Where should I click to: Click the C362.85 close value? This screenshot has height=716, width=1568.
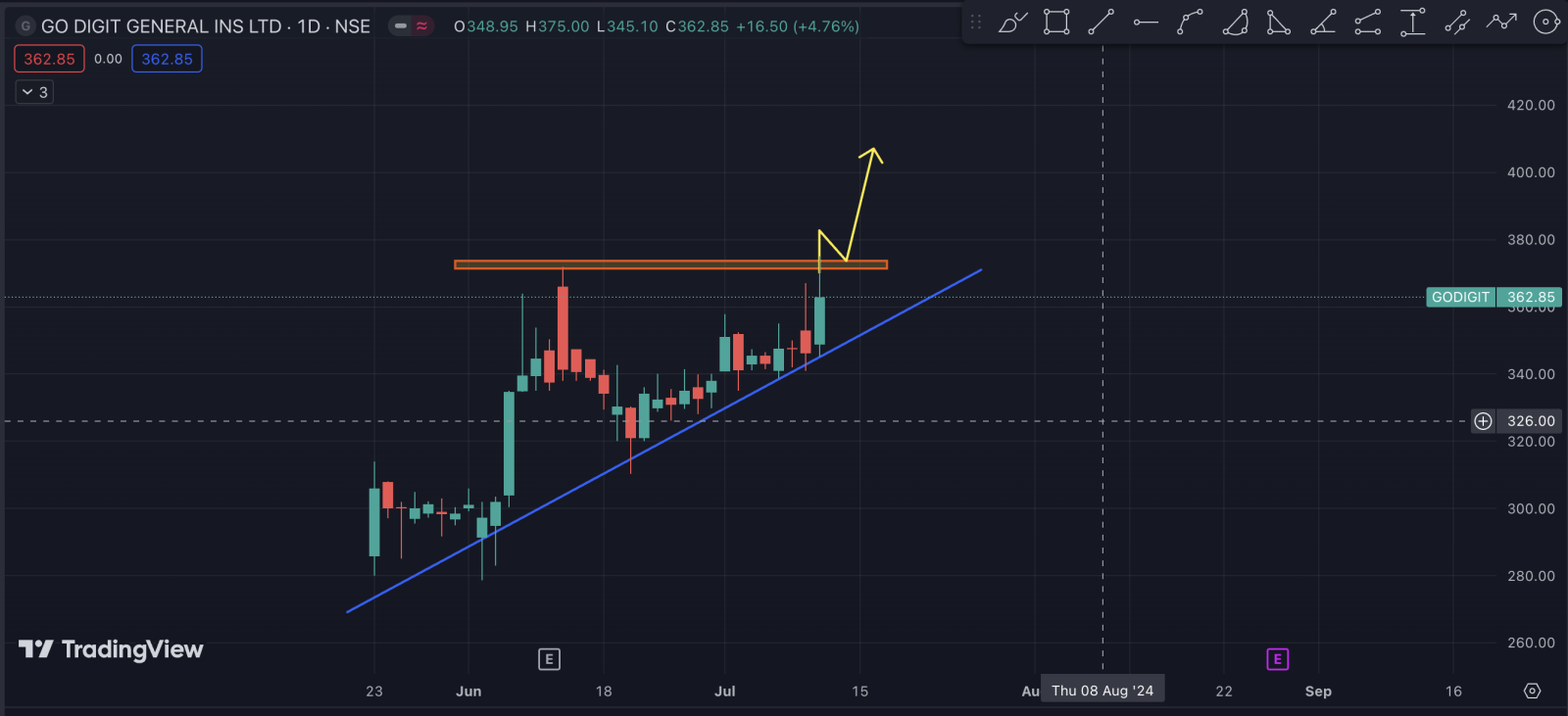pos(698,26)
